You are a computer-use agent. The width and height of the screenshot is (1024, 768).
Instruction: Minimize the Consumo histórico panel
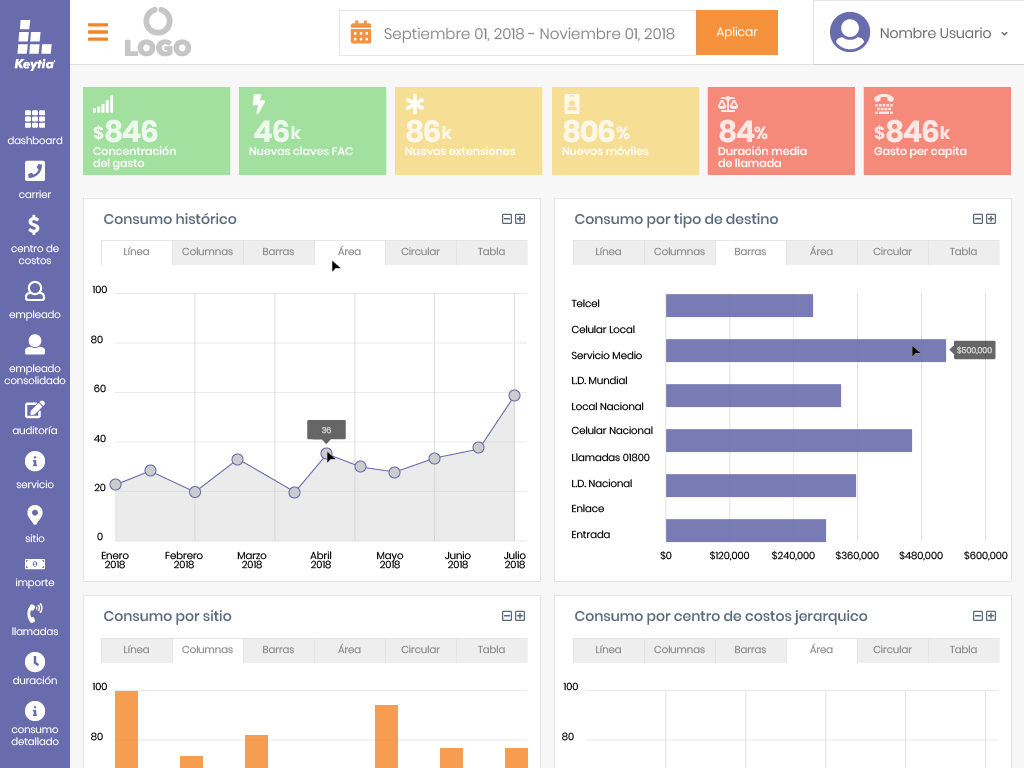[x=507, y=219]
